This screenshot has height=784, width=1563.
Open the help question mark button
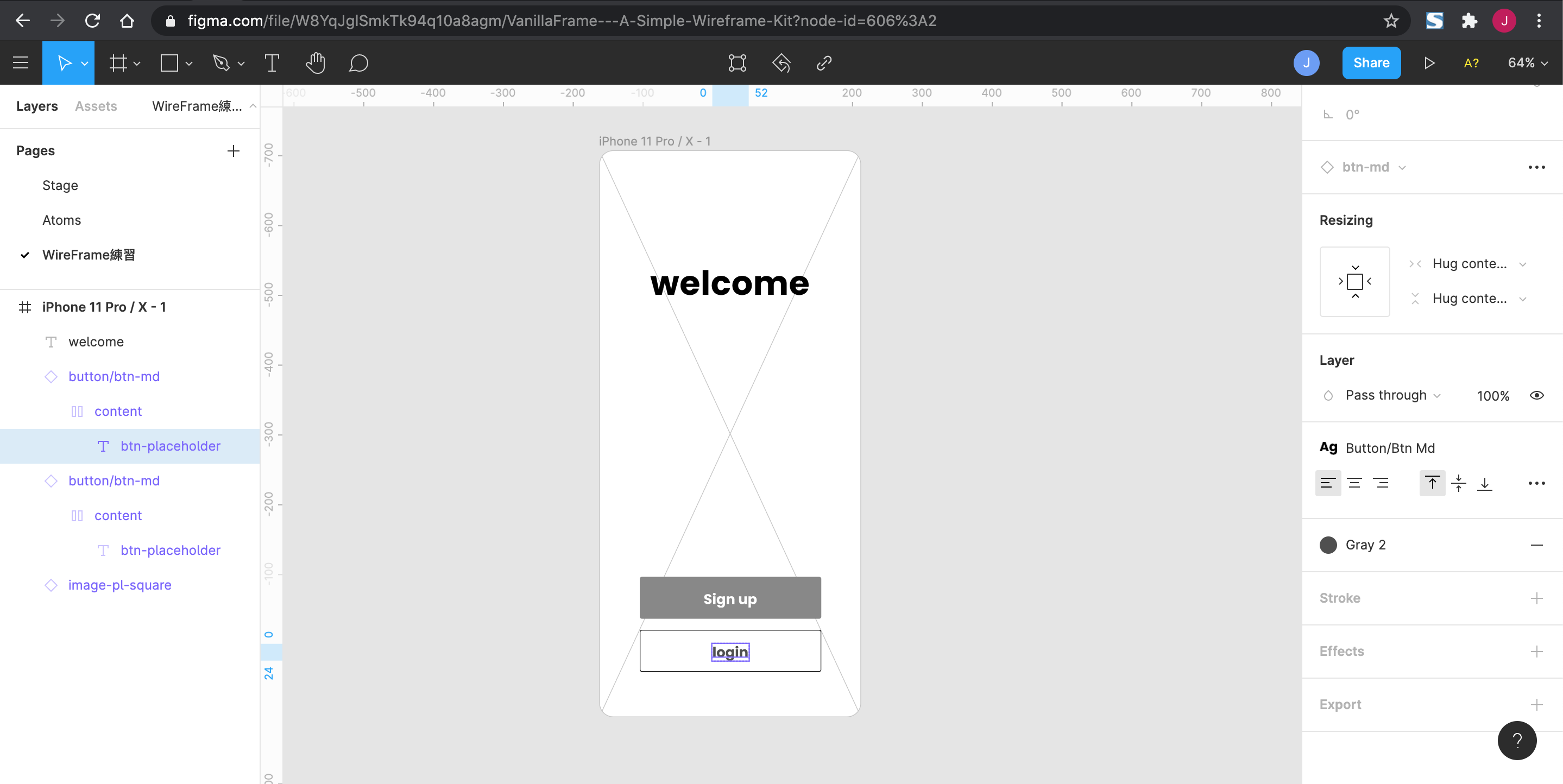tap(1516, 741)
